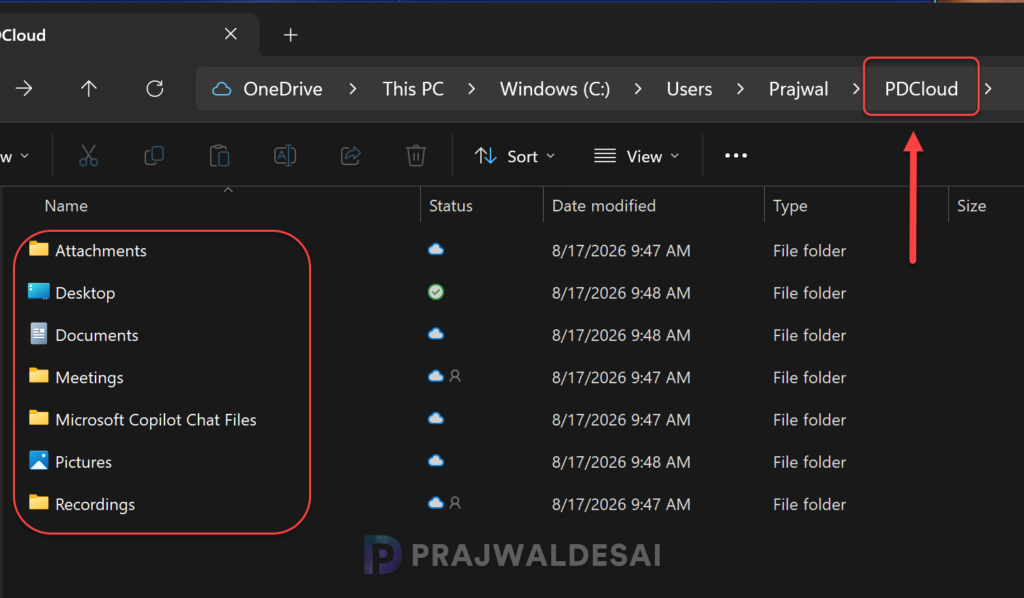Open the New dropdown arrow at toolbar left
1024x598 pixels.
25,156
